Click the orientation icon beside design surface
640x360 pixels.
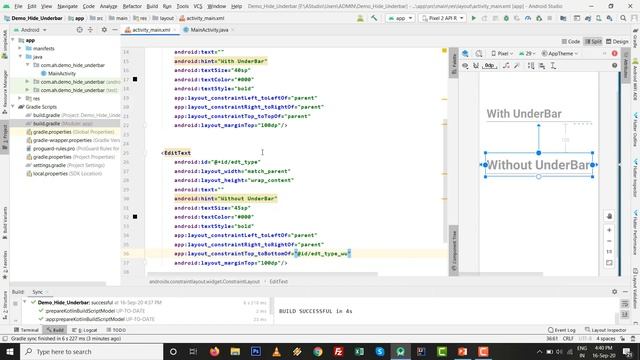[x=479, y=53]
